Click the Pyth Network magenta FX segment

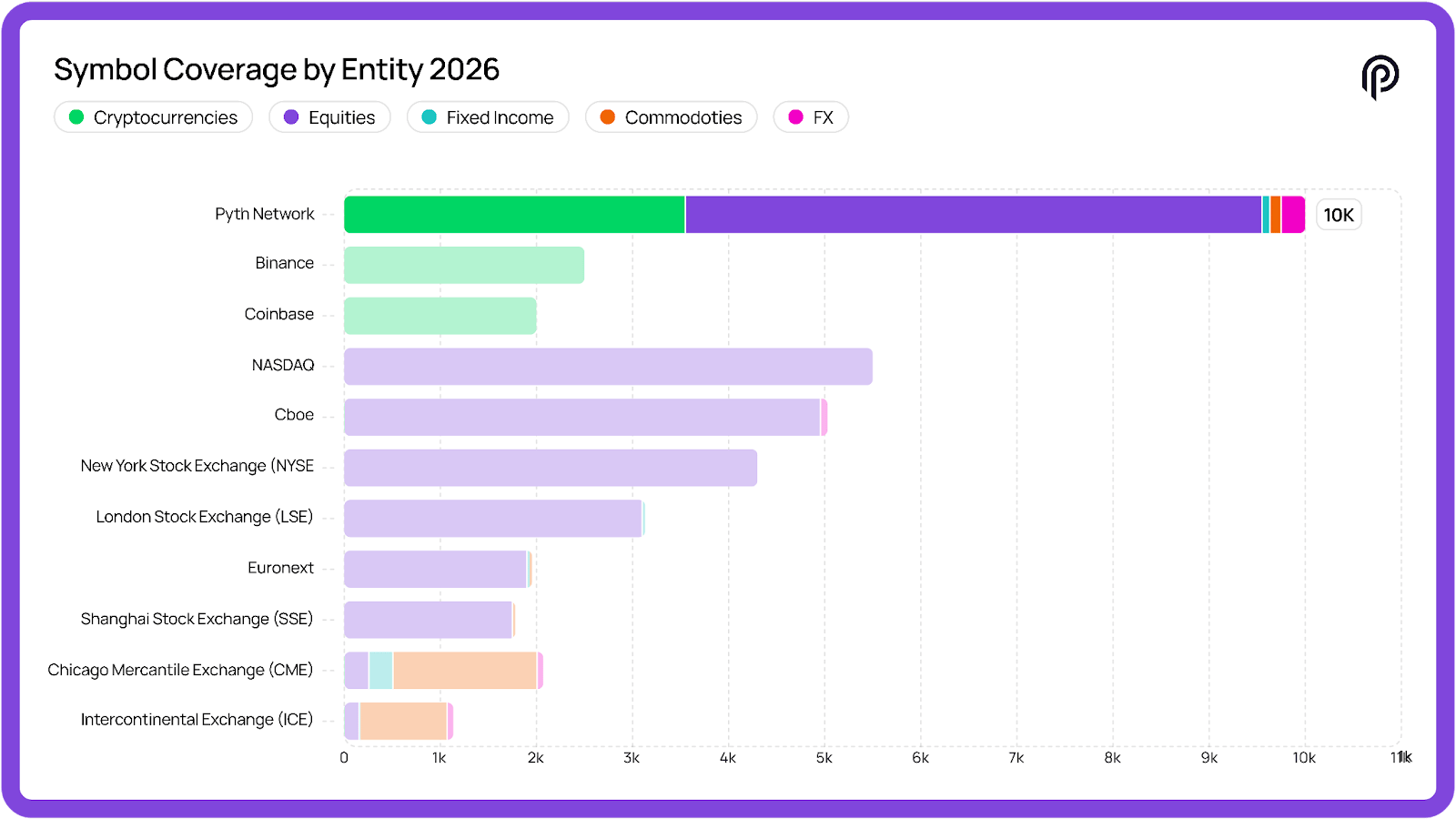point(1293,215)
